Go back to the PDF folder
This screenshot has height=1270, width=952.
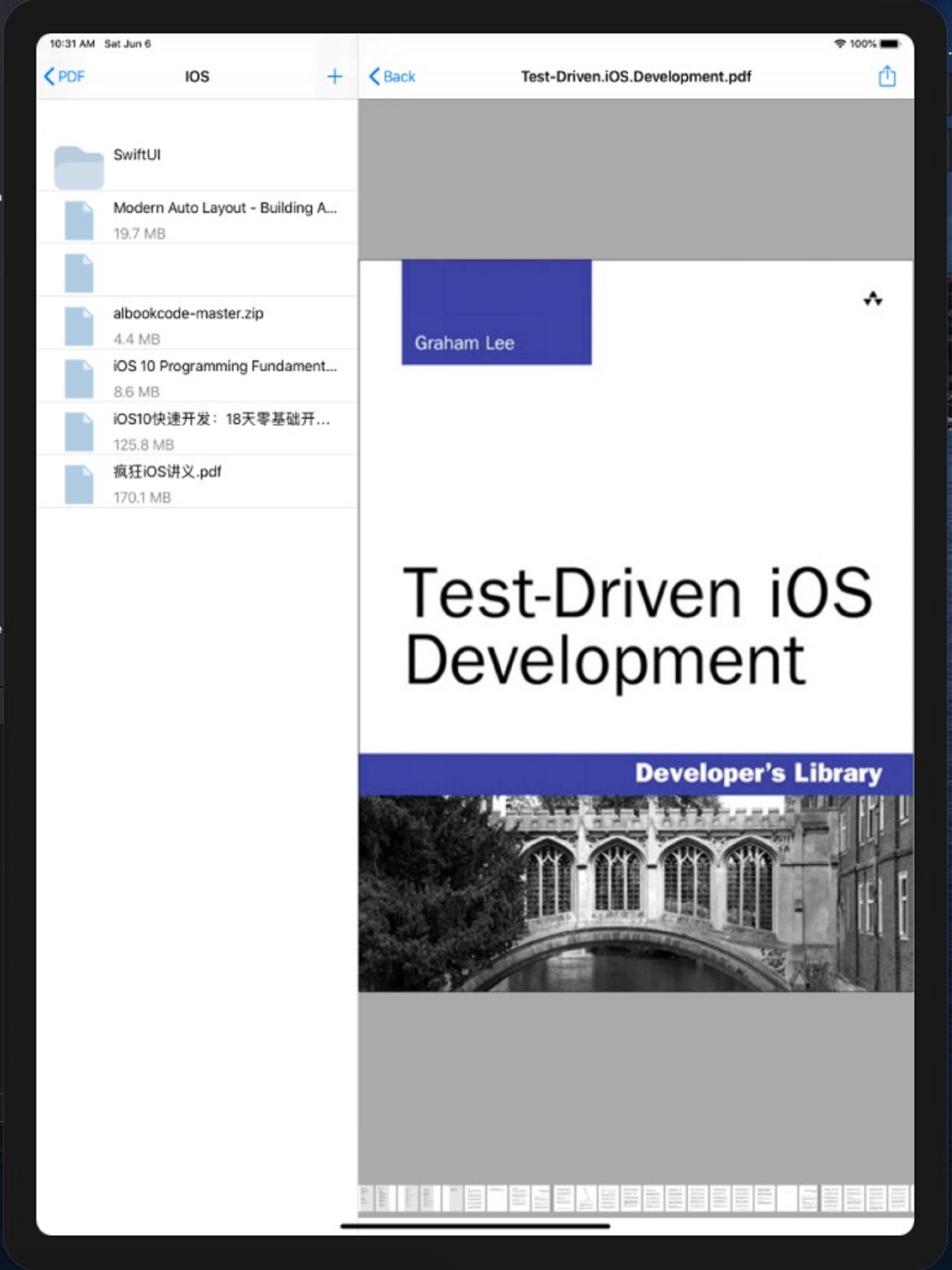click(x=64, y=76)
